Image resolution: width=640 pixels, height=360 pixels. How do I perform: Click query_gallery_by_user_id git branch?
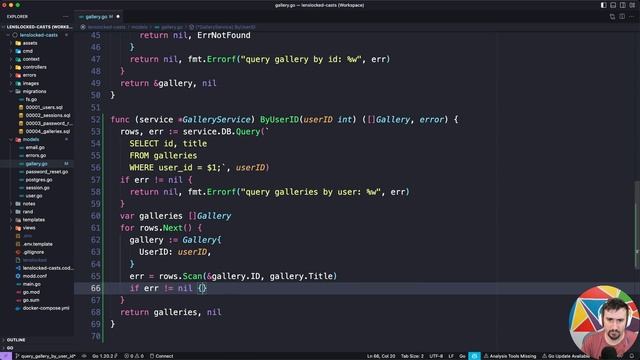click(45, 356)
